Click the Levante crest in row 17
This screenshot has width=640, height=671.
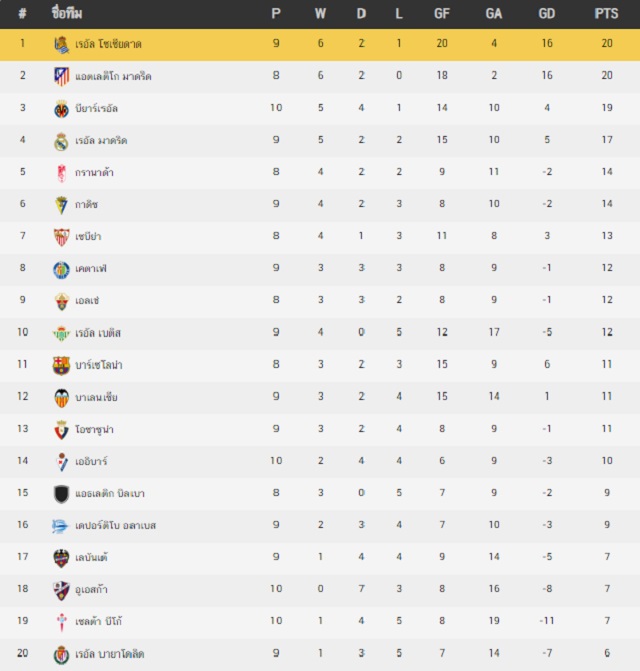[x=61, y=558]
